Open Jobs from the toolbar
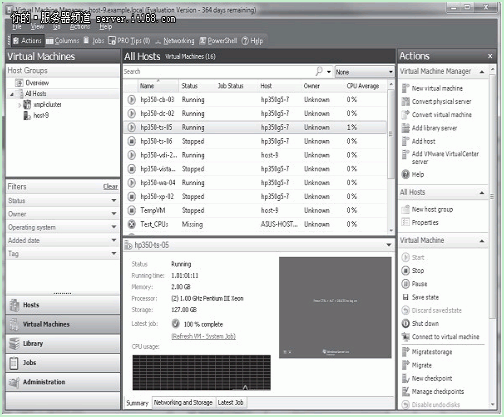The height and width of the screenshot is (417, 504). 94,41
